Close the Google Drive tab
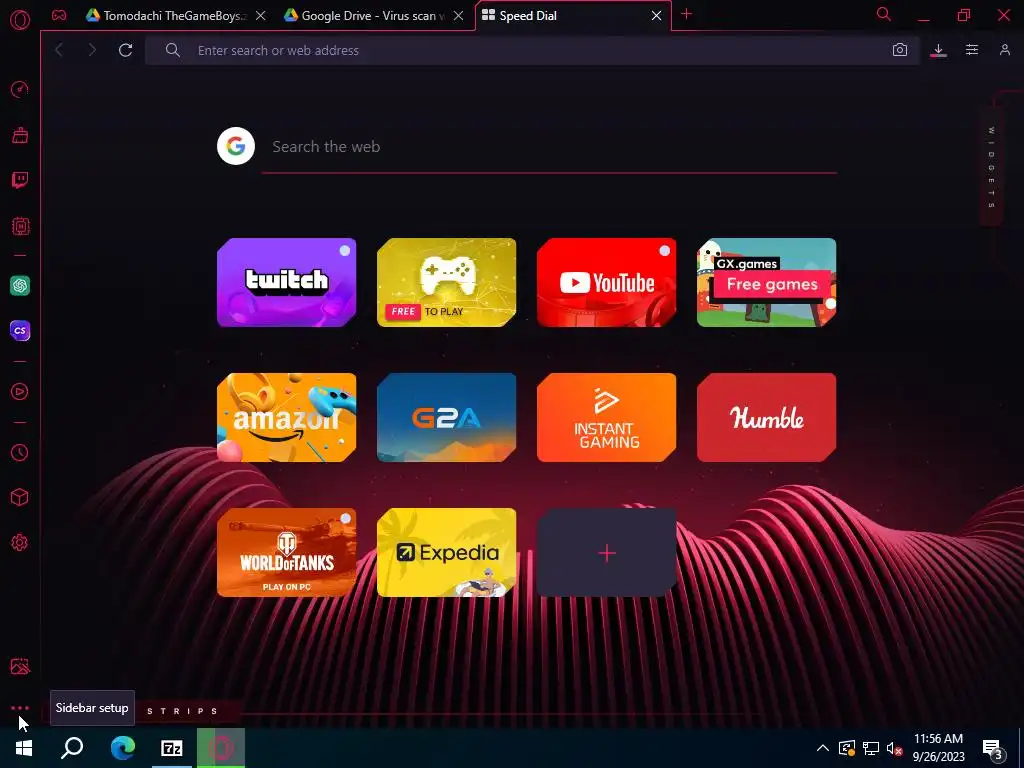The image size is (1024, 768). 459,16
